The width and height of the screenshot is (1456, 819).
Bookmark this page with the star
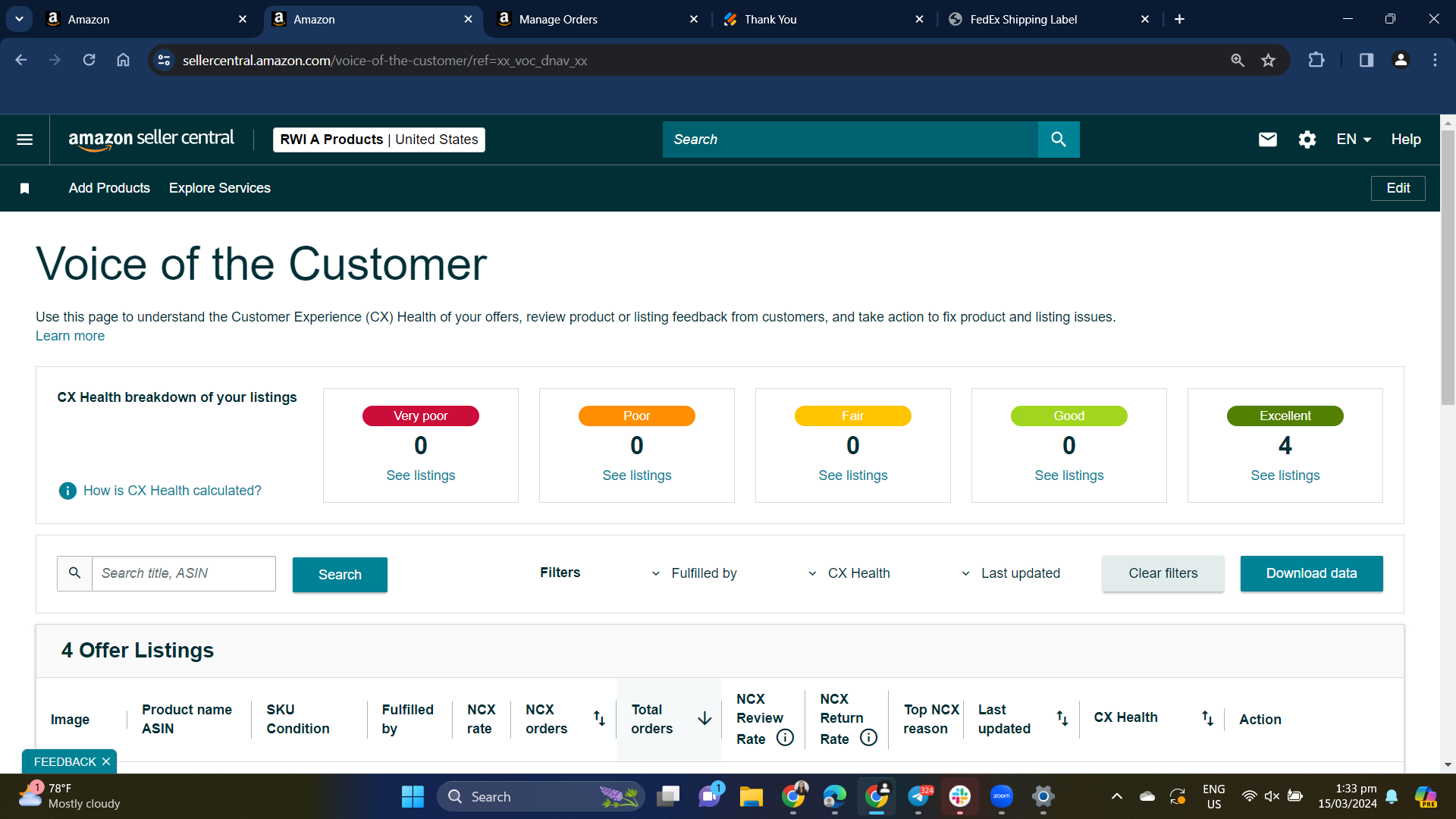(x=1269, y=60)
